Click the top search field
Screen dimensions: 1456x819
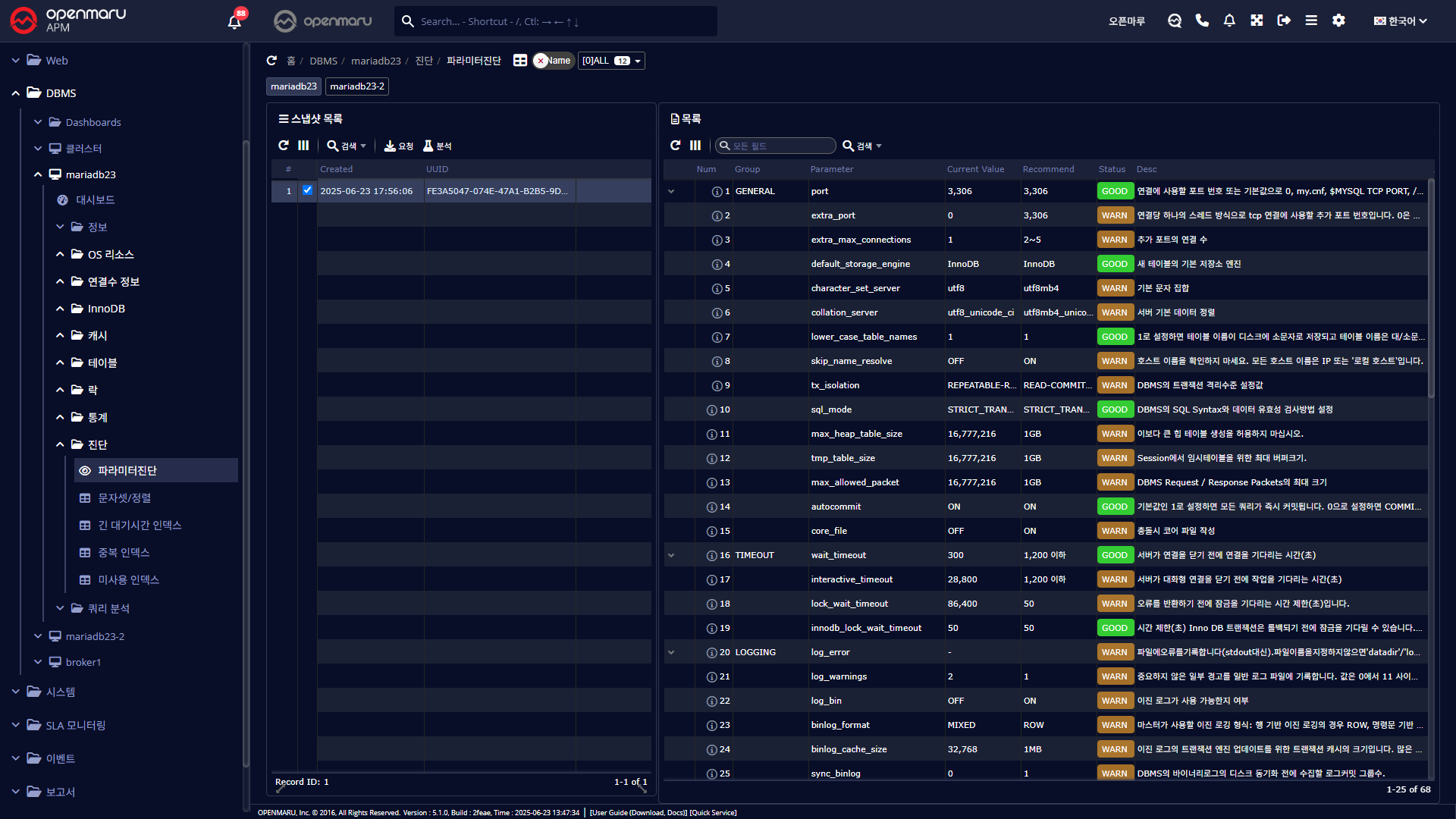pyautogui.click(x=556, y=21)
